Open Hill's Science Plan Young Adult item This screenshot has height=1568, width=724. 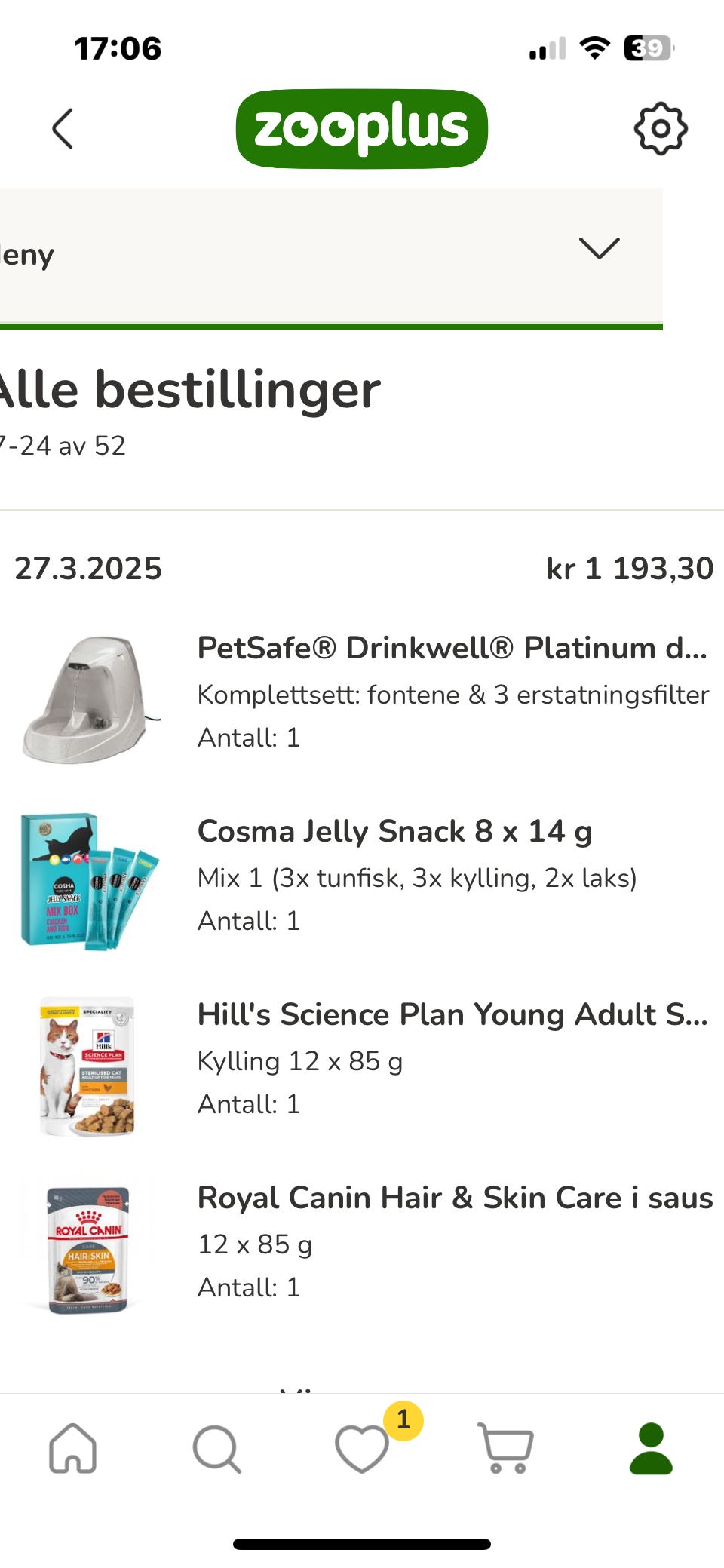tap(452, 1014)
